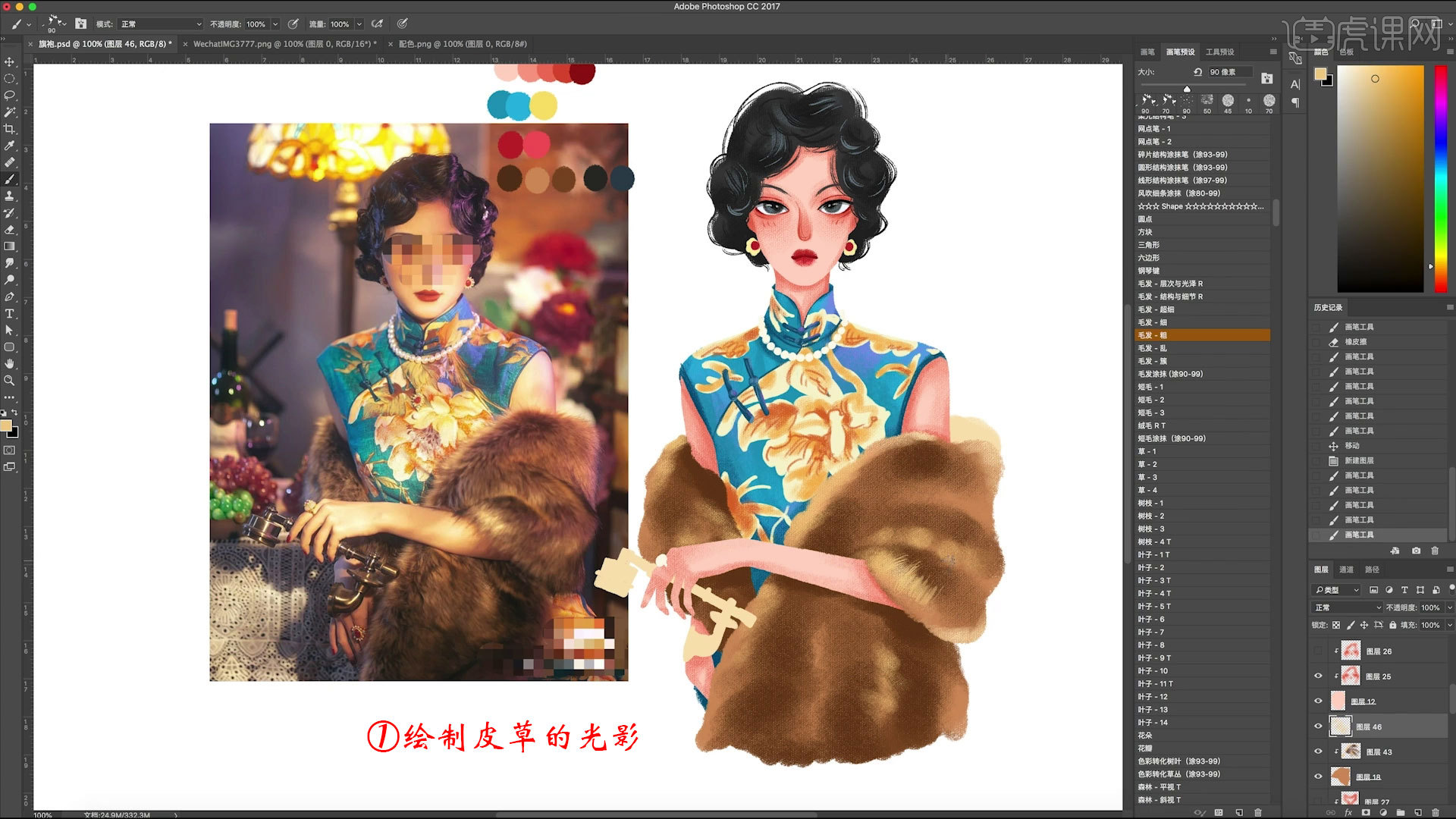Select the Gradient tool
1456x819 pixels.
point(9,246)
